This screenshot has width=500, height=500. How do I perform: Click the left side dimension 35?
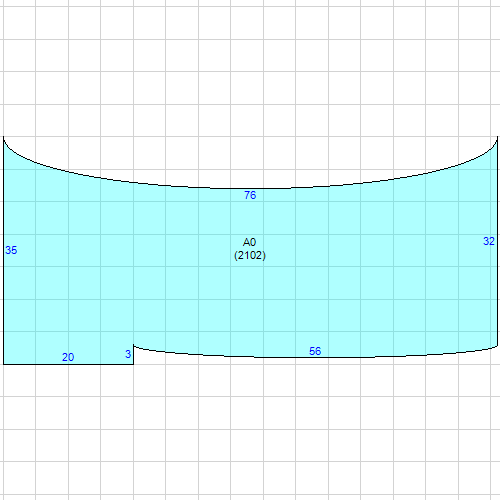tap(11, 250)
